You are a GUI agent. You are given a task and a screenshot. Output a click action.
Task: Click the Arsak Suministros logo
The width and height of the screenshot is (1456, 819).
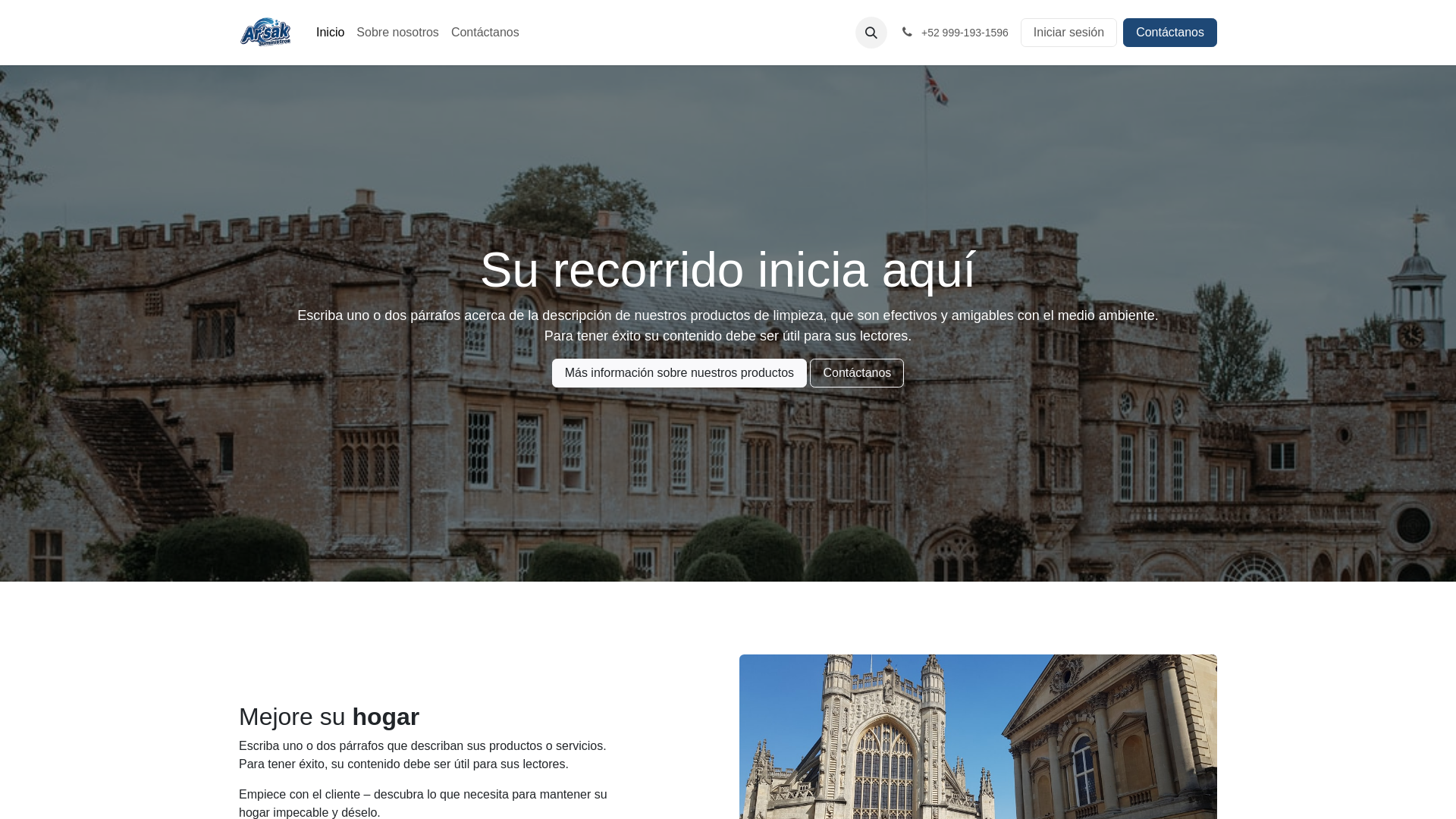tap(265, 33)
